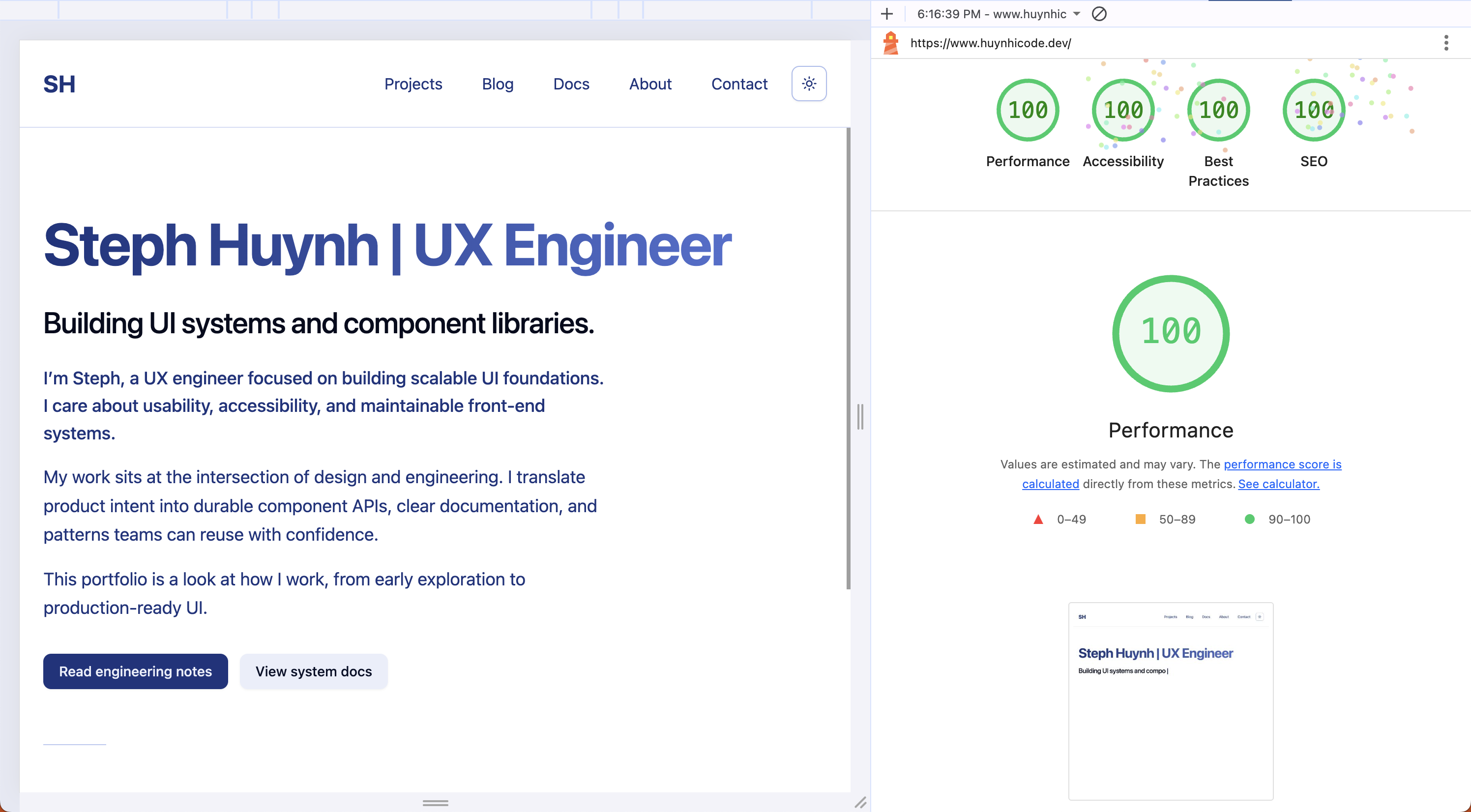Screen dimensions: 1471x812
Task: Toggle the light/dark theme sun button
Action: click(x=809, y=84)
